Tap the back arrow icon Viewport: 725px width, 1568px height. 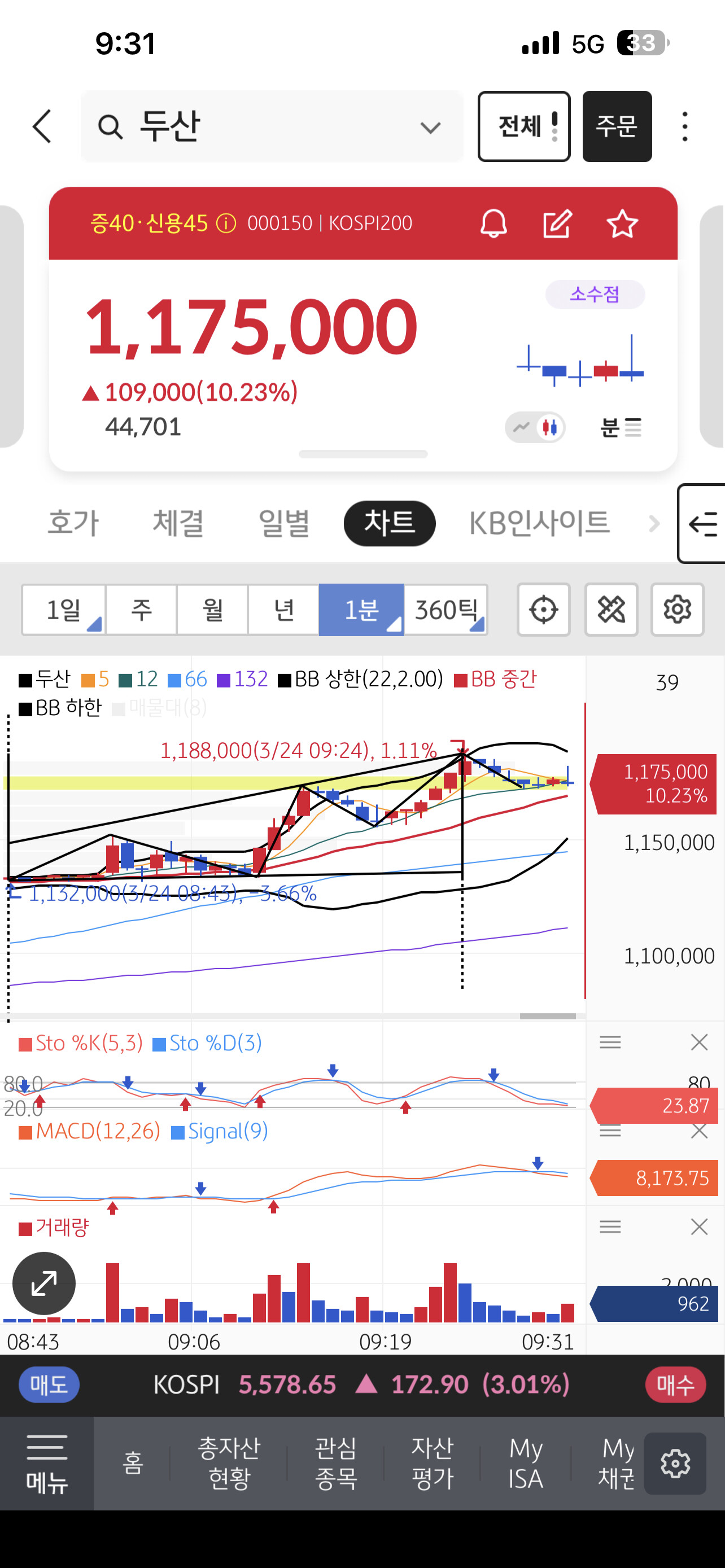tap(42, 126)
